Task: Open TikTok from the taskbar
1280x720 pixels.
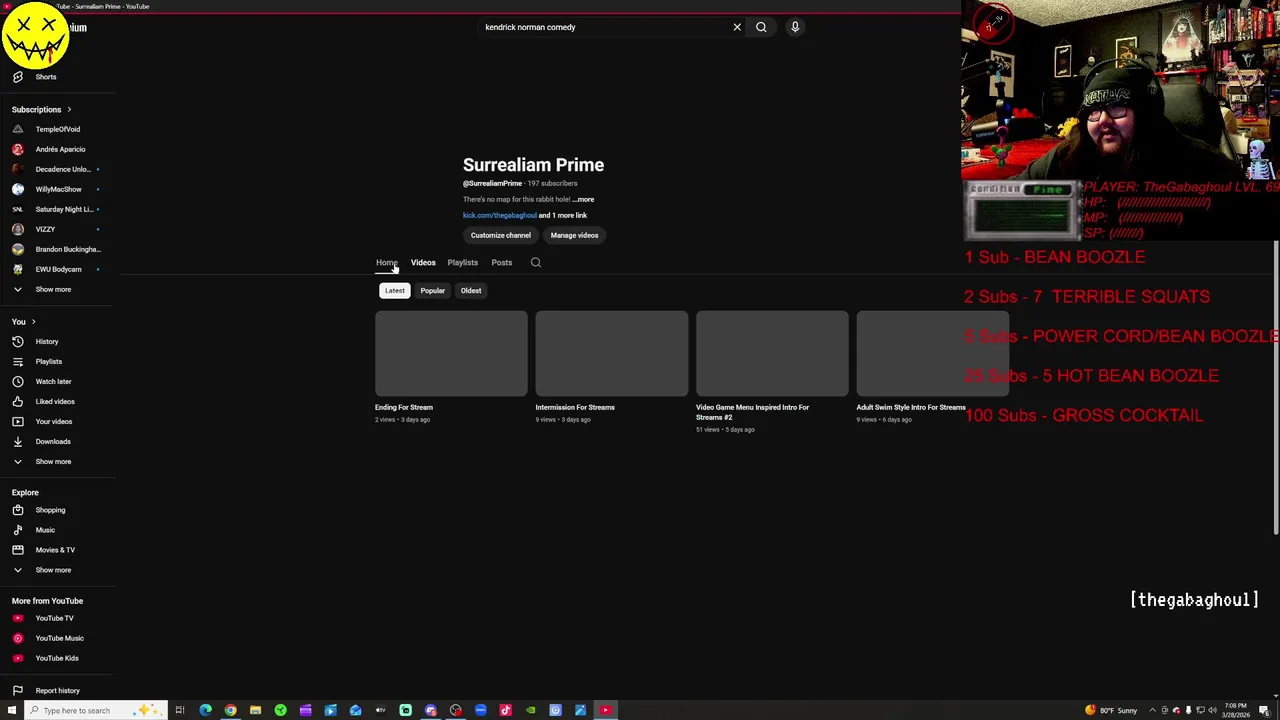Action: pos(505,710)
